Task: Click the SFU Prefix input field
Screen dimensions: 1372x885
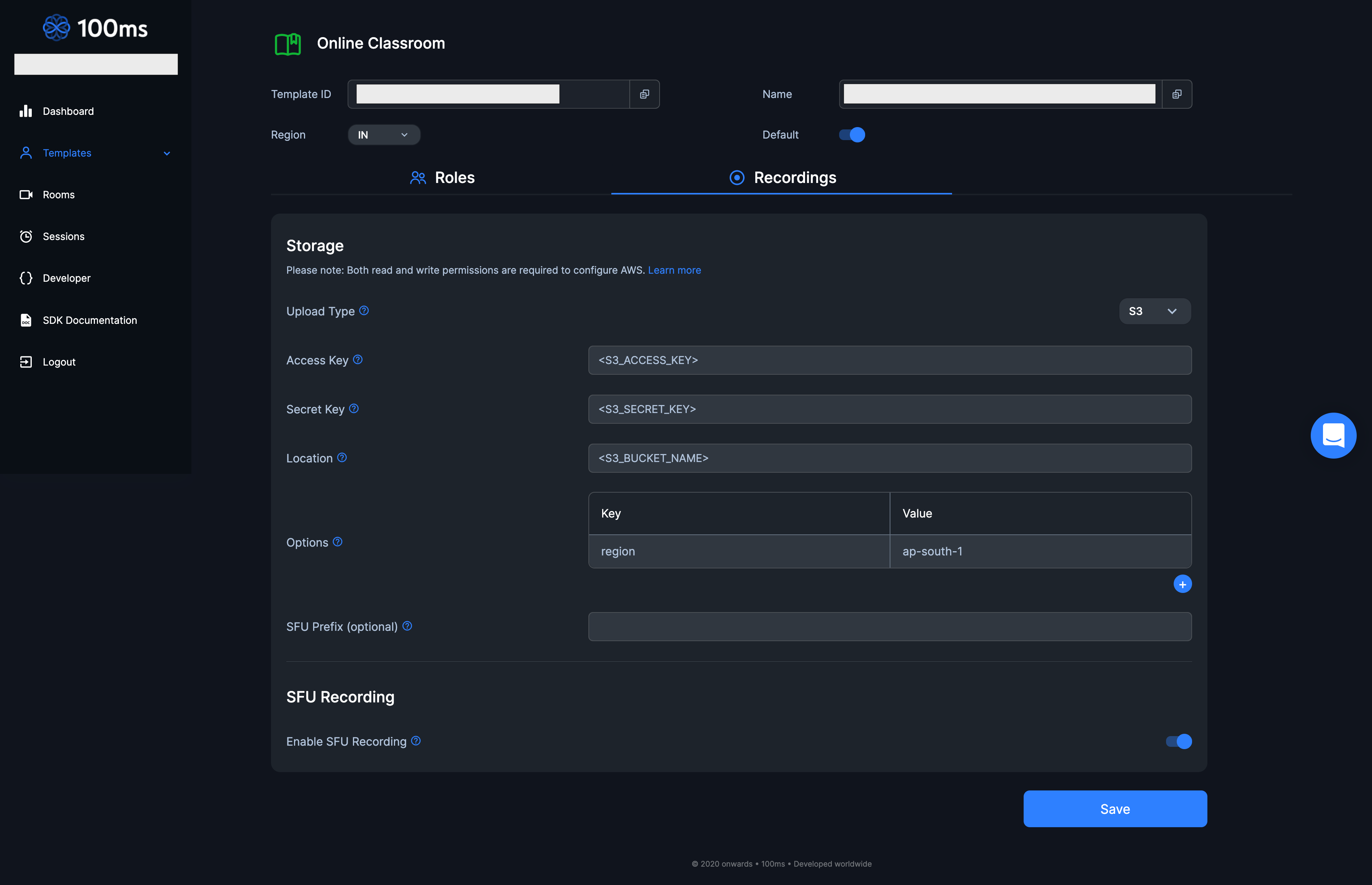Action: click(889, 626)
